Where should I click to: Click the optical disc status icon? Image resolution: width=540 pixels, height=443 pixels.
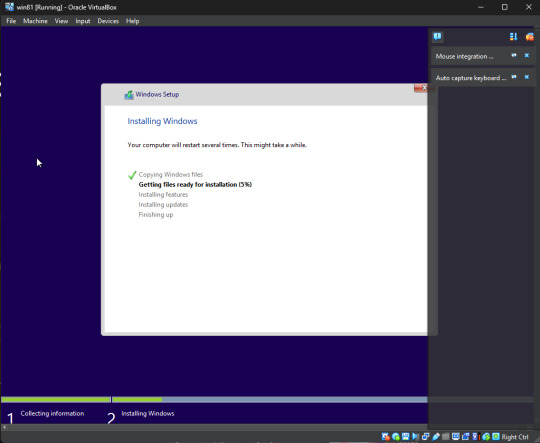tap(396, 437)
